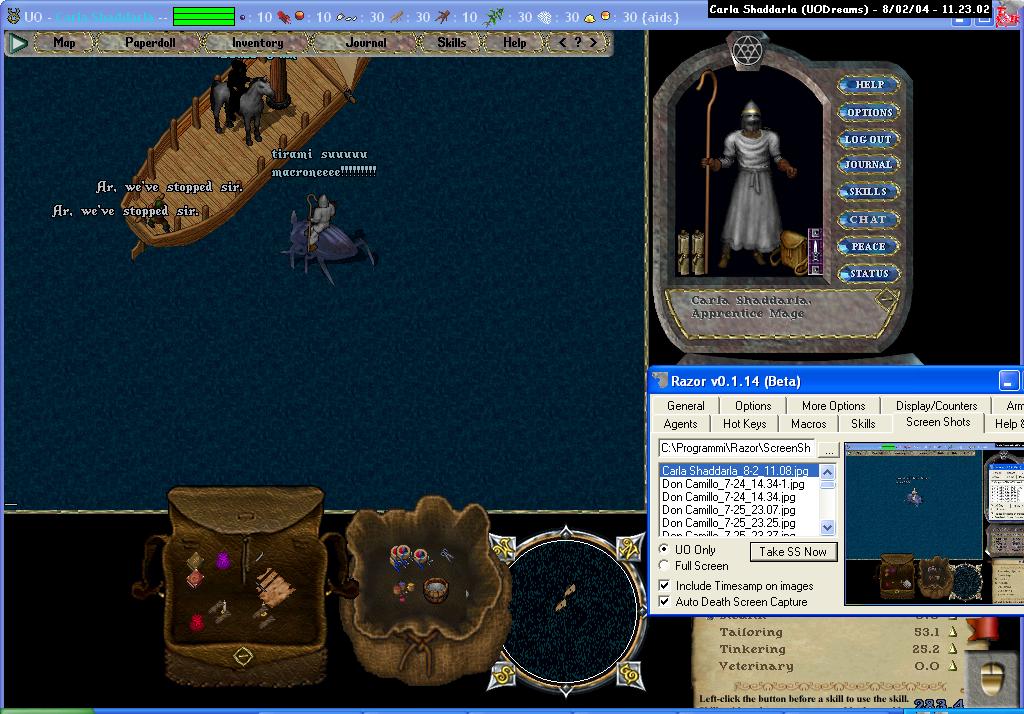Click the screenshot folder path field
Image resolution: width=1024 pixels, height=714 pixels.
pyautogui.click(x=737, y=448)
